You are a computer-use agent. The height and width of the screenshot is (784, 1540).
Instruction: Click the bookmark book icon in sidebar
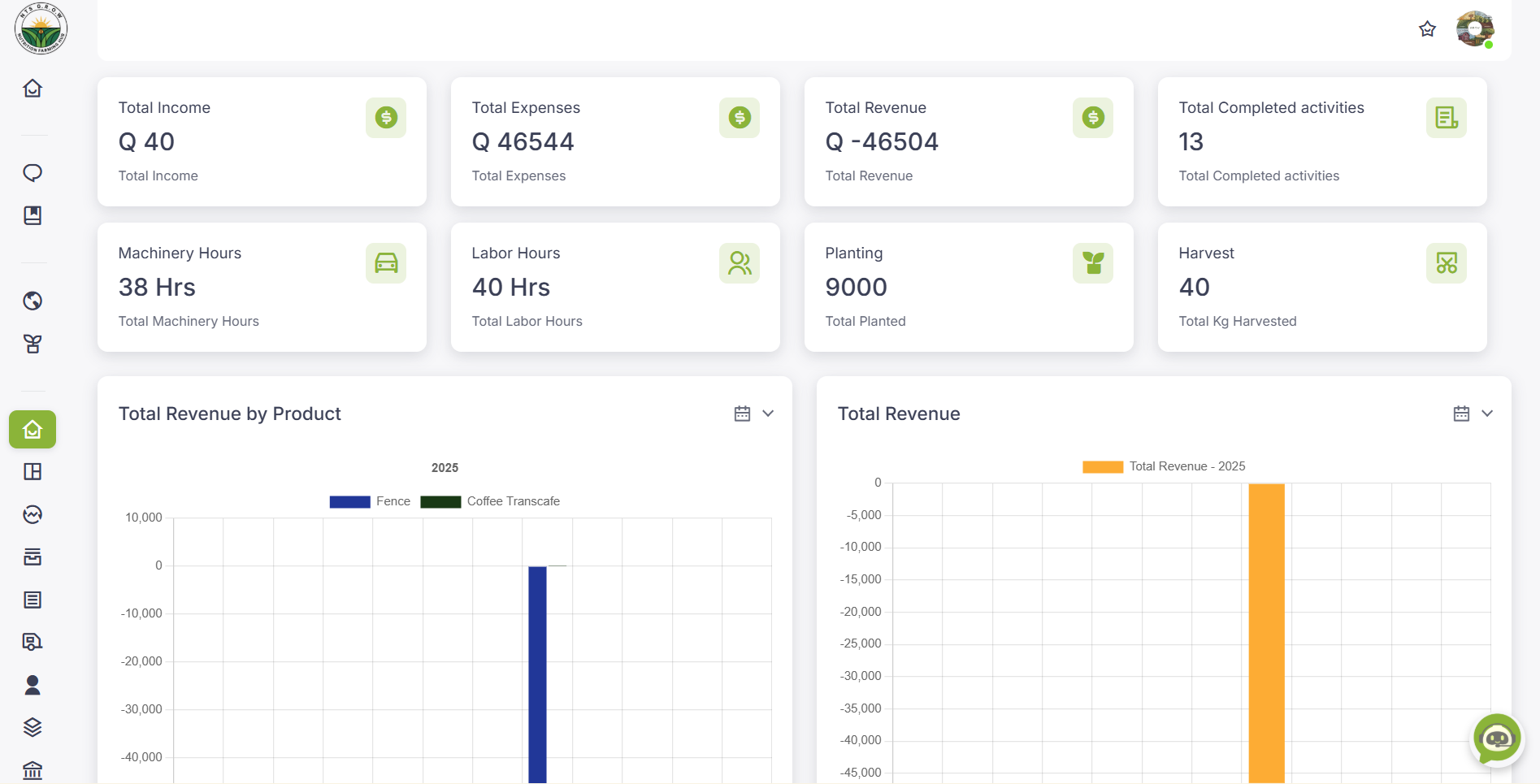(x=33, y=215)
